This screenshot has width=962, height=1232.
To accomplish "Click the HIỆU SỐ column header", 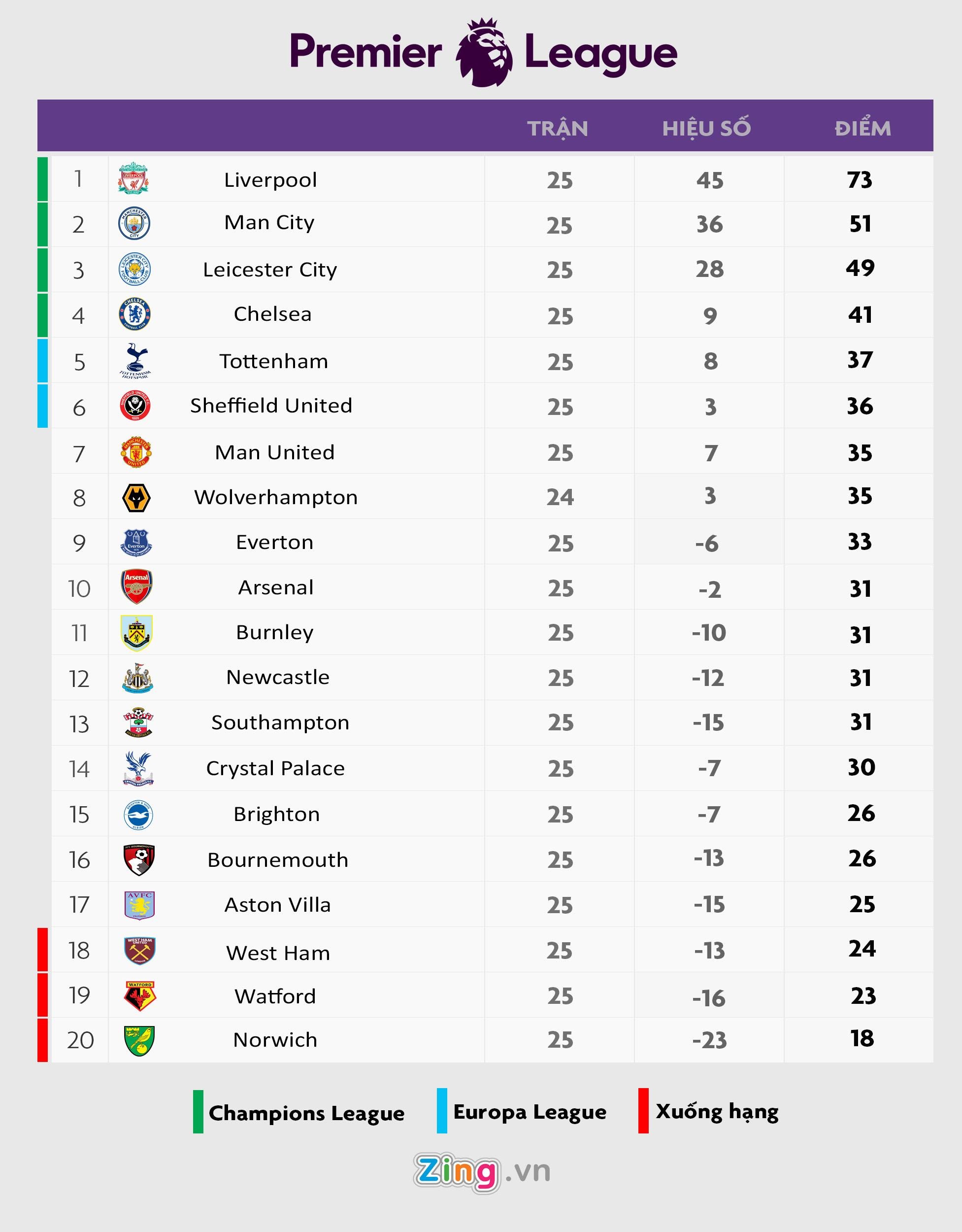I will pyautogui.click(x=706, y=129).
